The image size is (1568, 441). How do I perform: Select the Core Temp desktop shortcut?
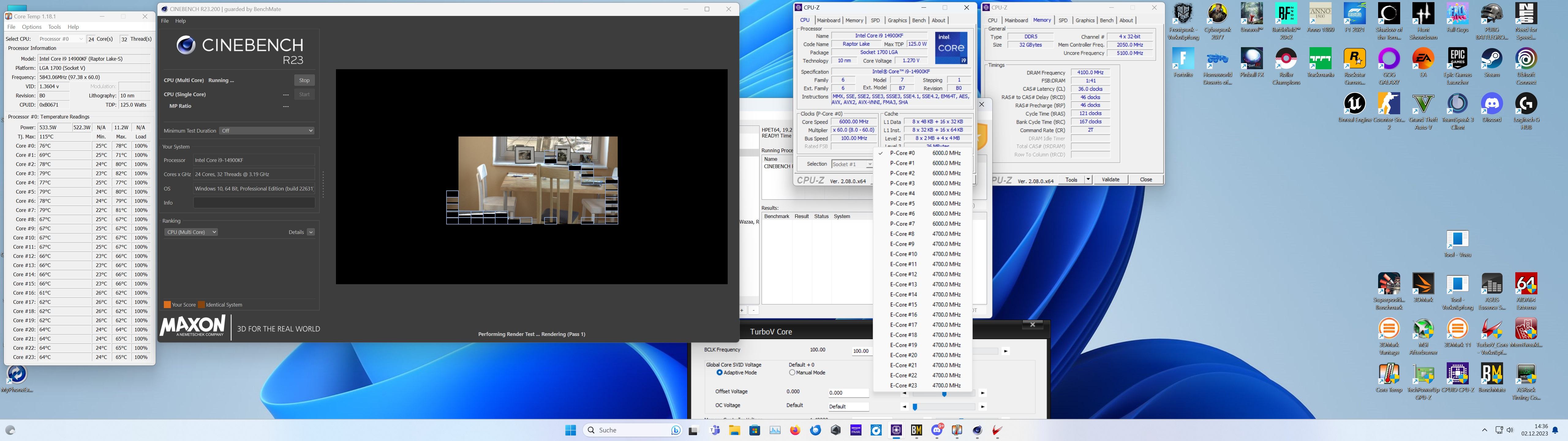[1389, 378]
